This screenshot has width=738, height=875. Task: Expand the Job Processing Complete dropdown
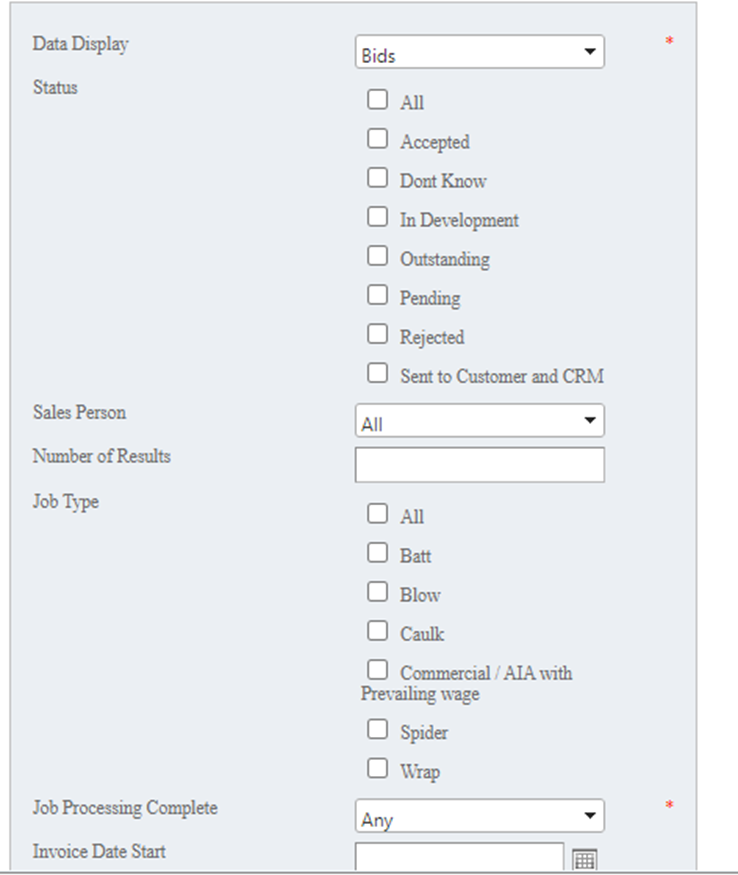pyautogui.click(x=479, y=816)
